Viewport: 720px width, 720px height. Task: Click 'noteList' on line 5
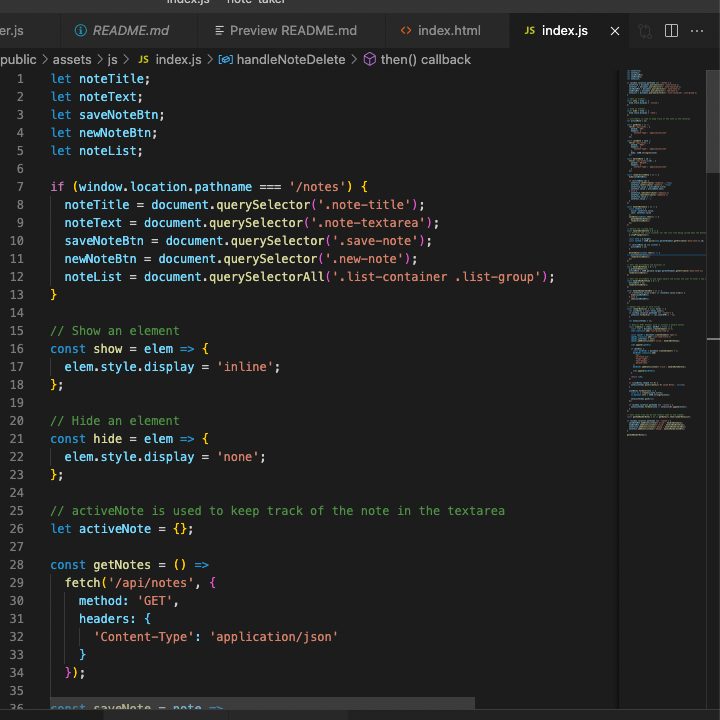pyautogui.click(x=107, y=151)
